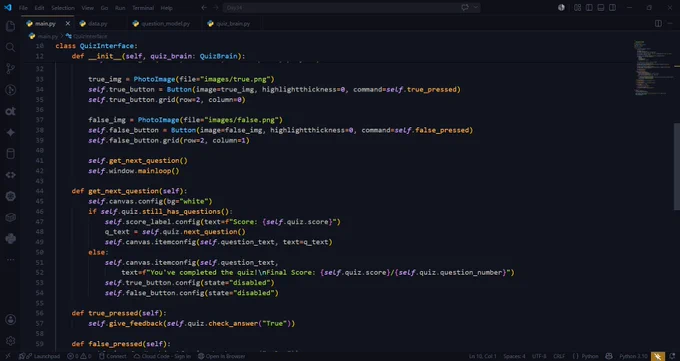Click the Copilot status icon in the status bar
Viewport: 680px width, 361px height.
[609, 356]
